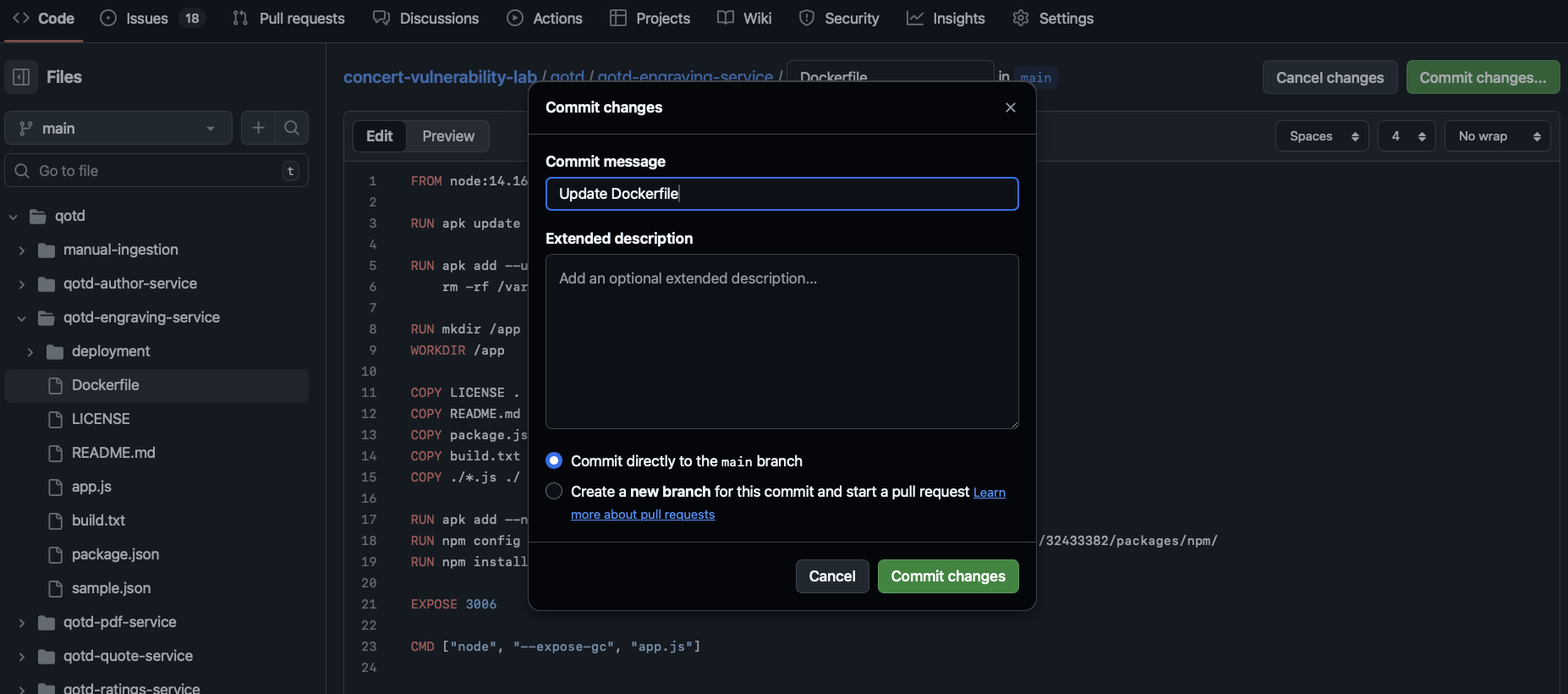1568x694 pixels.
Task: Open the main branch dropdown
Action: click(118, 128)
